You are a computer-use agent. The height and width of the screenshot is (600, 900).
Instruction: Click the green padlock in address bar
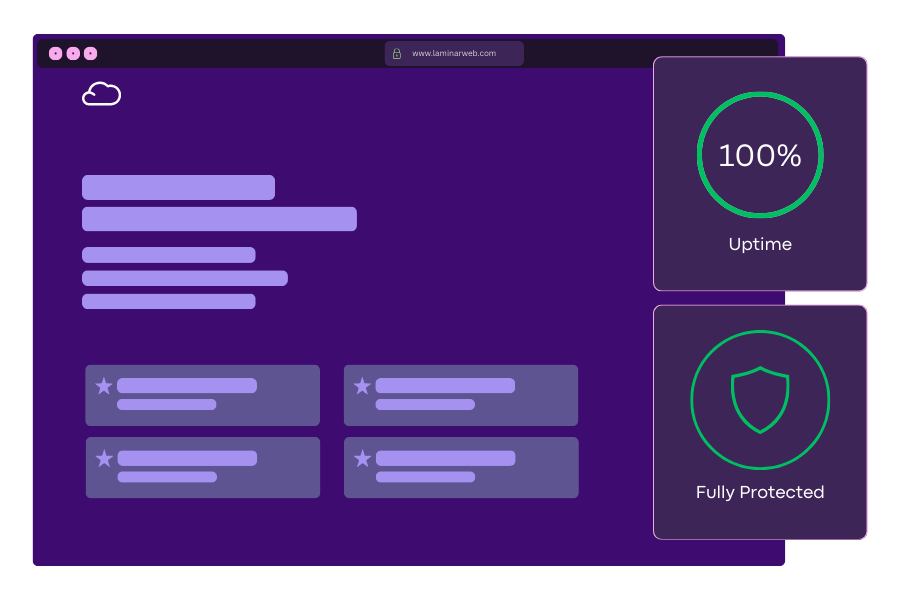397,54
